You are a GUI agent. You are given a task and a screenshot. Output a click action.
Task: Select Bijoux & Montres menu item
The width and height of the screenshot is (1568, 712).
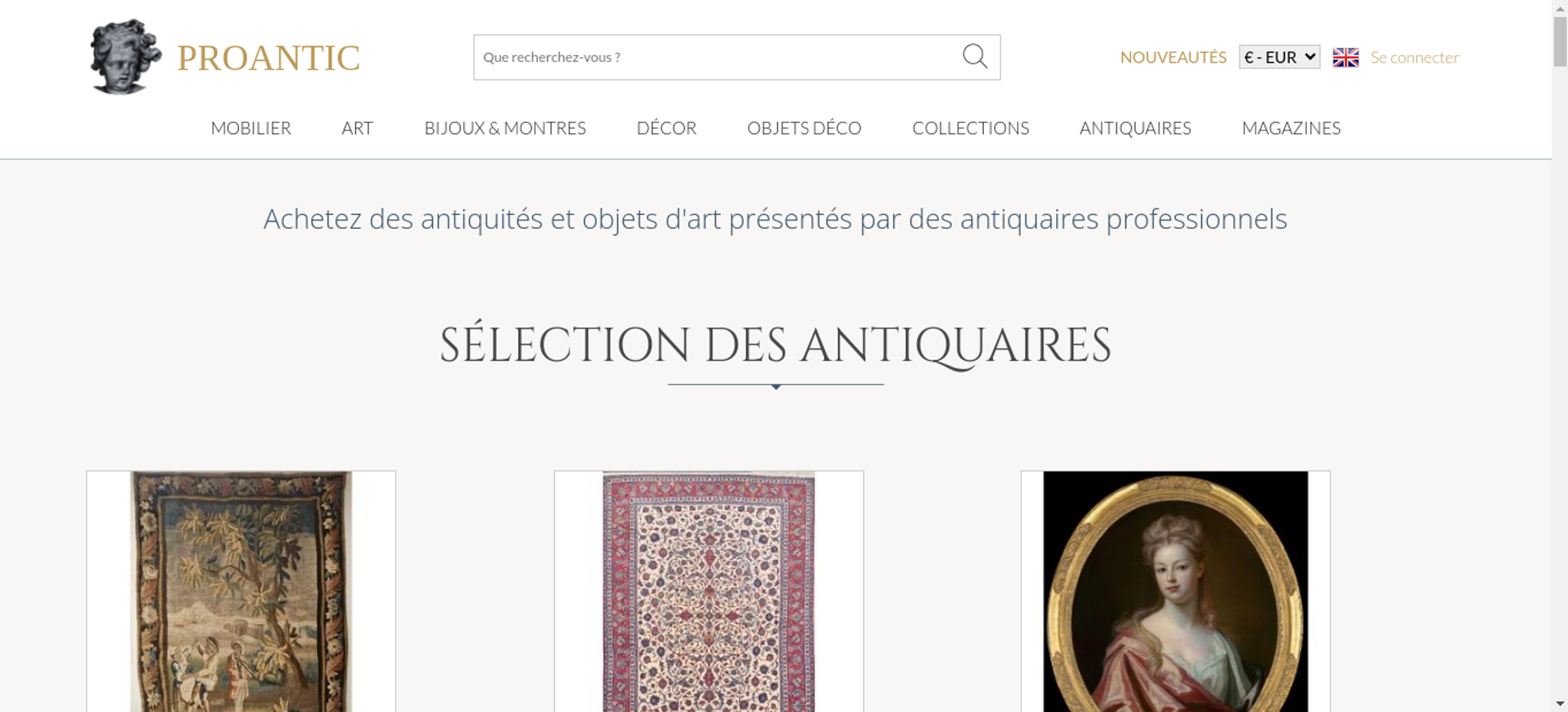(x=505, y=128)
